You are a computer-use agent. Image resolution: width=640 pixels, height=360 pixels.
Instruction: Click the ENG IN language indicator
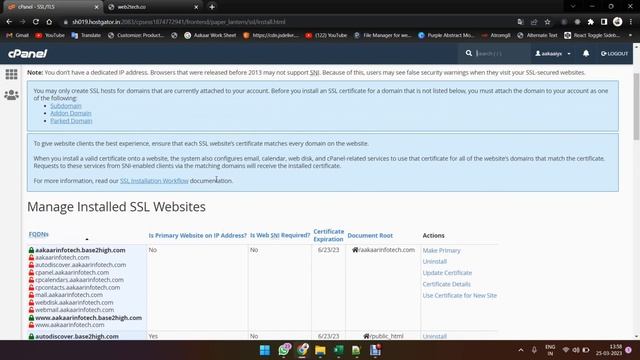(x=550, y=350)
